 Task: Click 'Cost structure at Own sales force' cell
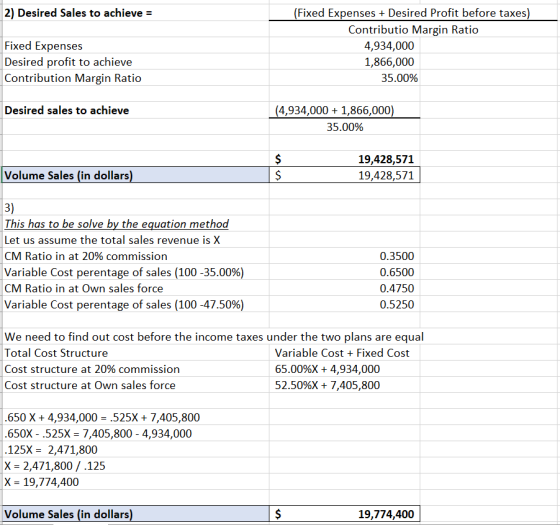tap(136, 385)
